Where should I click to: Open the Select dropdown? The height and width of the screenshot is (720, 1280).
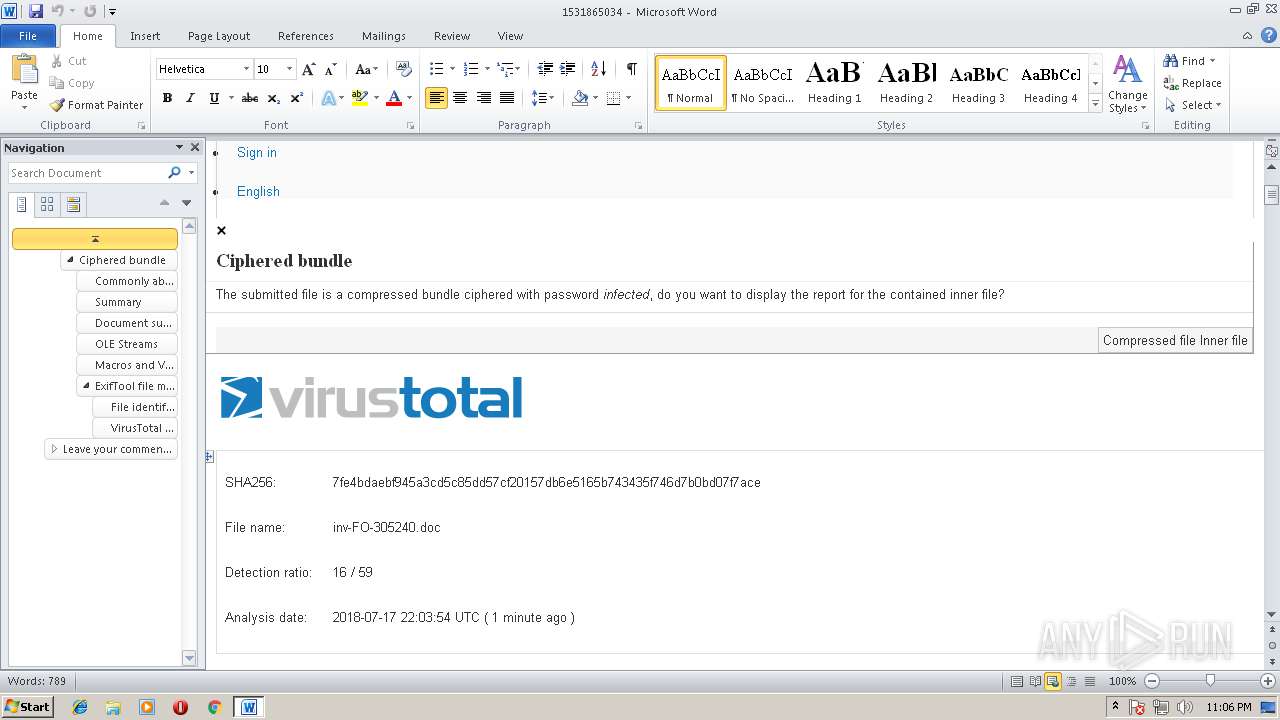point(1192,105)
